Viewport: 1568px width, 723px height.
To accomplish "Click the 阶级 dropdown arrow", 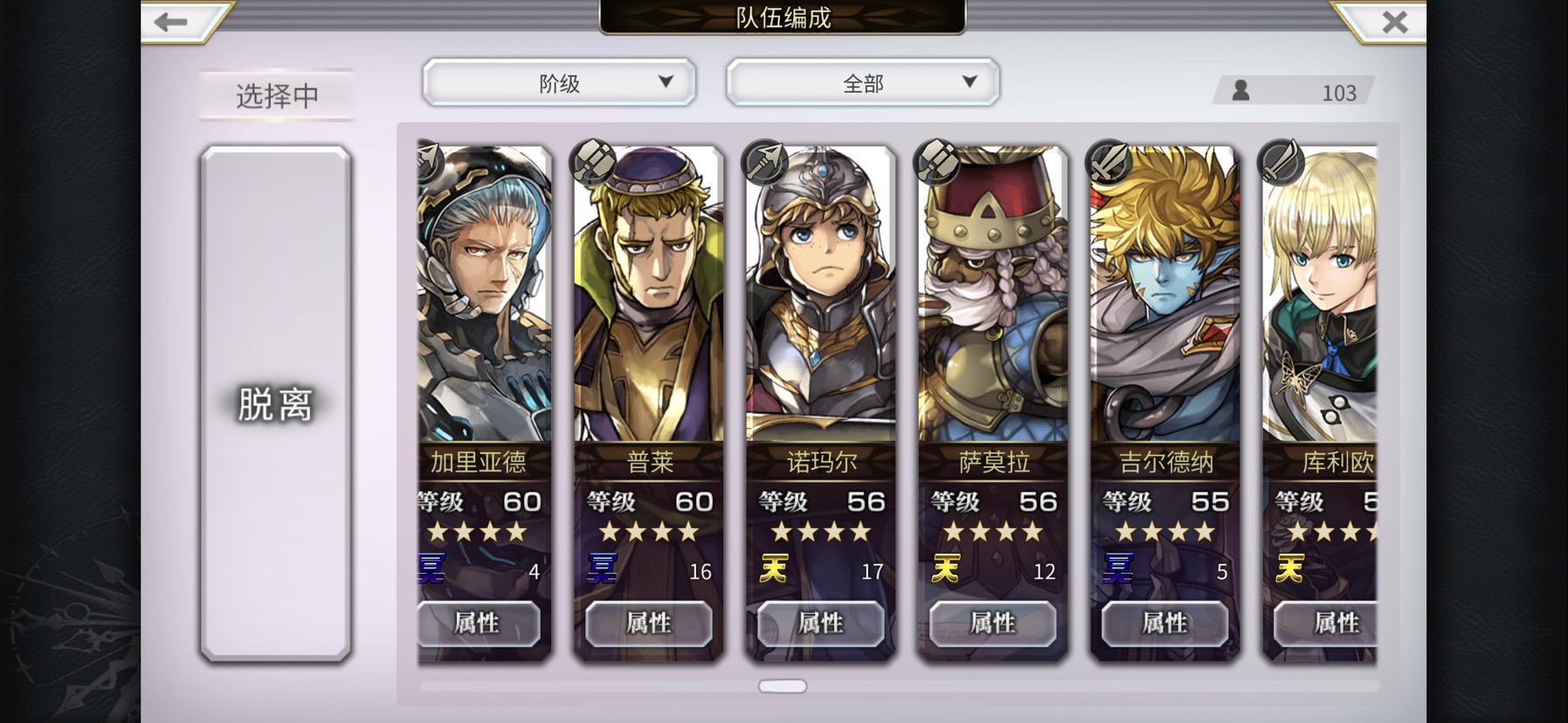I will click(666, 81).
